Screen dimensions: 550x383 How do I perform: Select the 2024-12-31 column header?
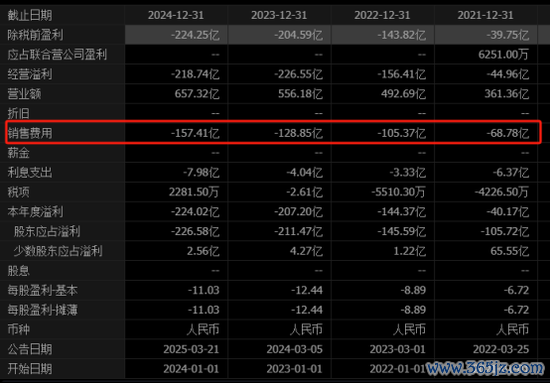pyautogui.click(x=176, y=15)
